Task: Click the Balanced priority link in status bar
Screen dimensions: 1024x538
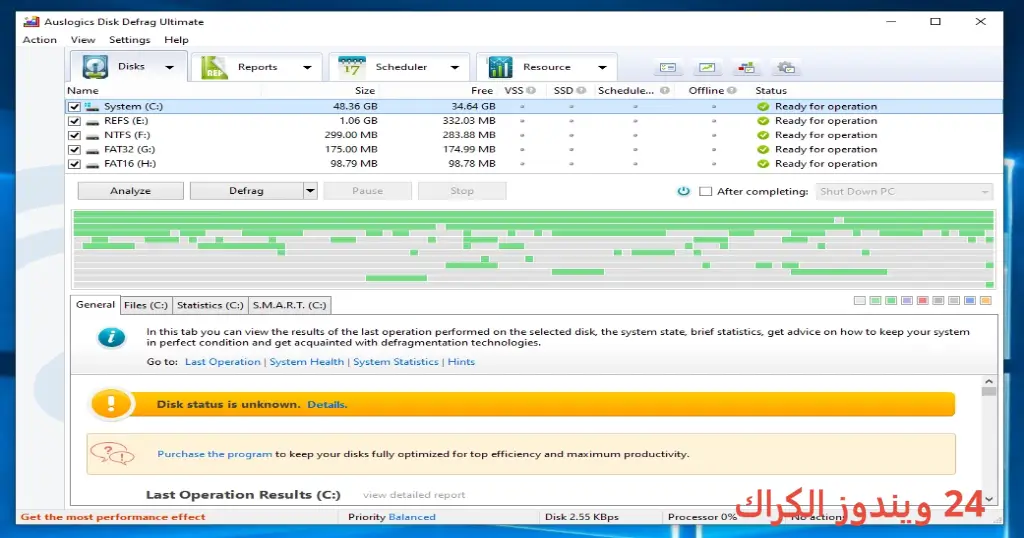Action: (412, 516)
